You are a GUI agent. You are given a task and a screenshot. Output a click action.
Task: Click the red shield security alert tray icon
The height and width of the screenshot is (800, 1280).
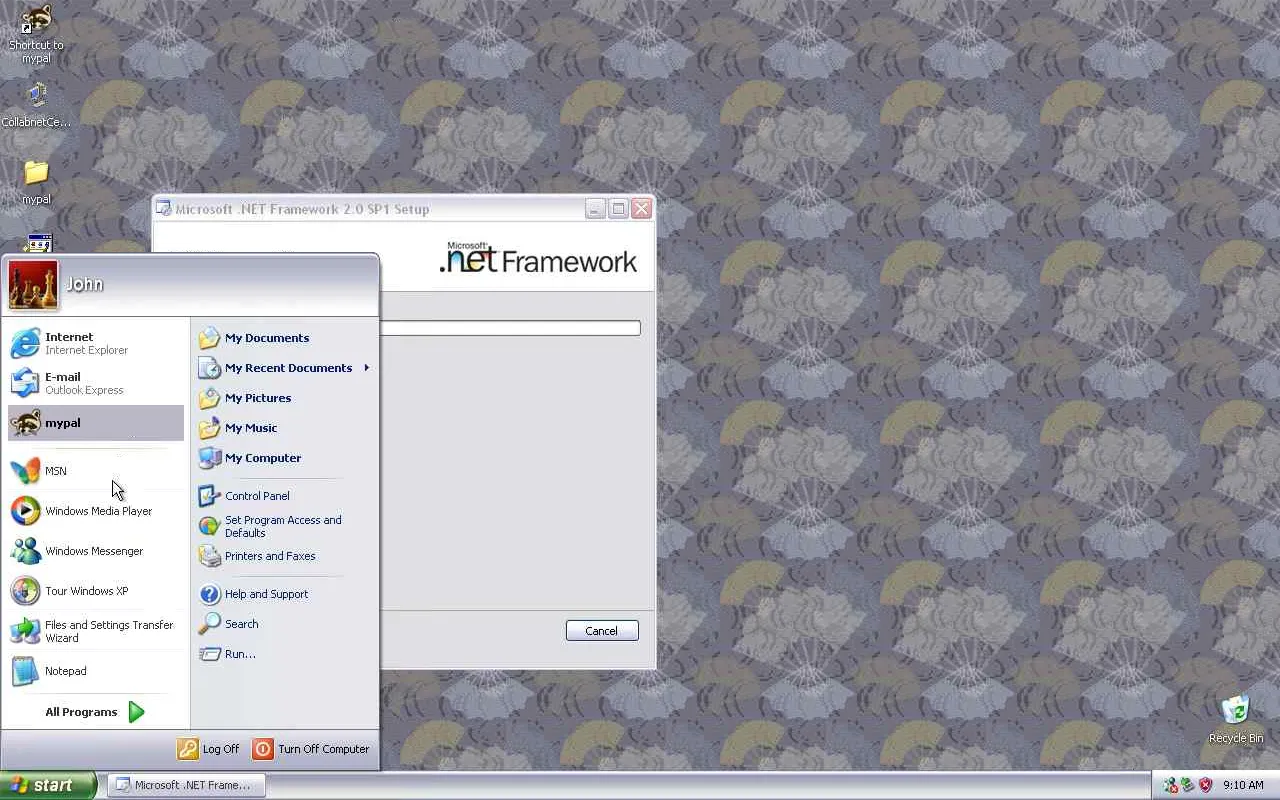1205,785
